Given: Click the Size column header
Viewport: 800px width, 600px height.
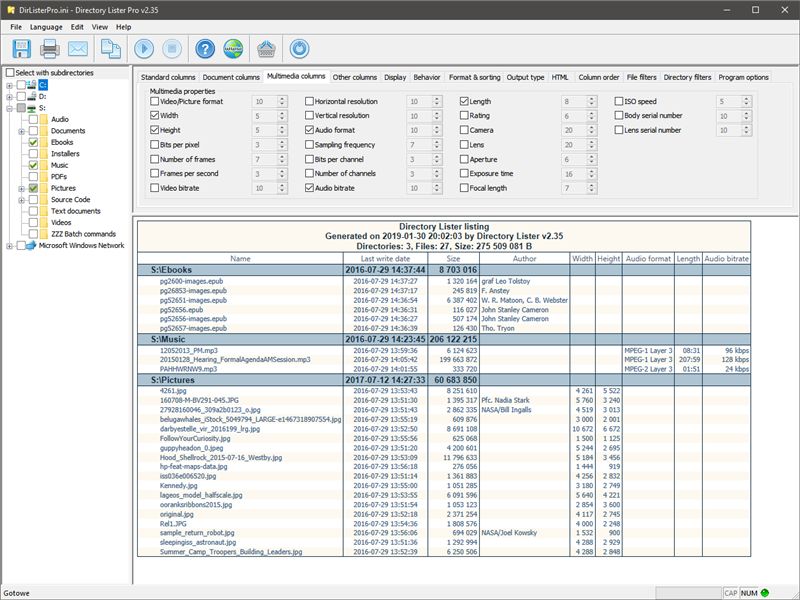Looking at the screenshot, I should coord(453,259).
